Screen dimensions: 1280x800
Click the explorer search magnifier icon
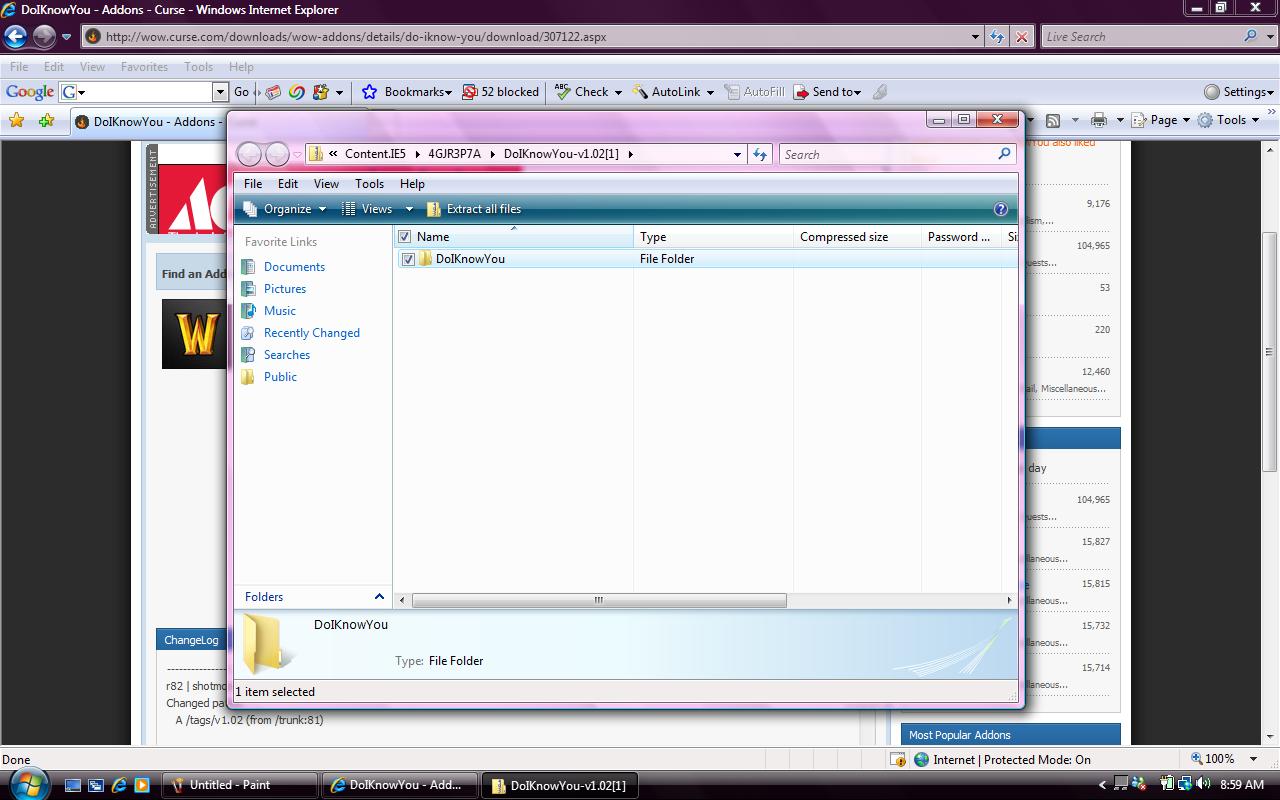click(x=1005, y=154)
